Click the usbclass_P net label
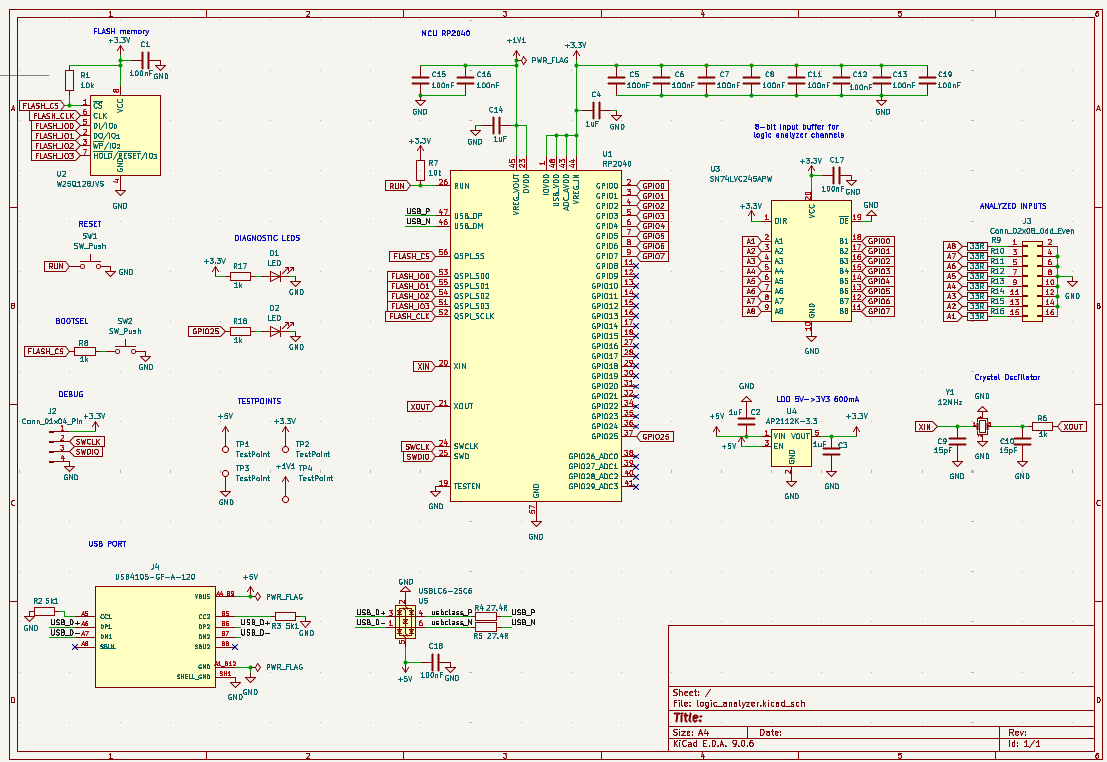Image resolution: width=1107 pixels, height=762 pixels. [451, 612]
